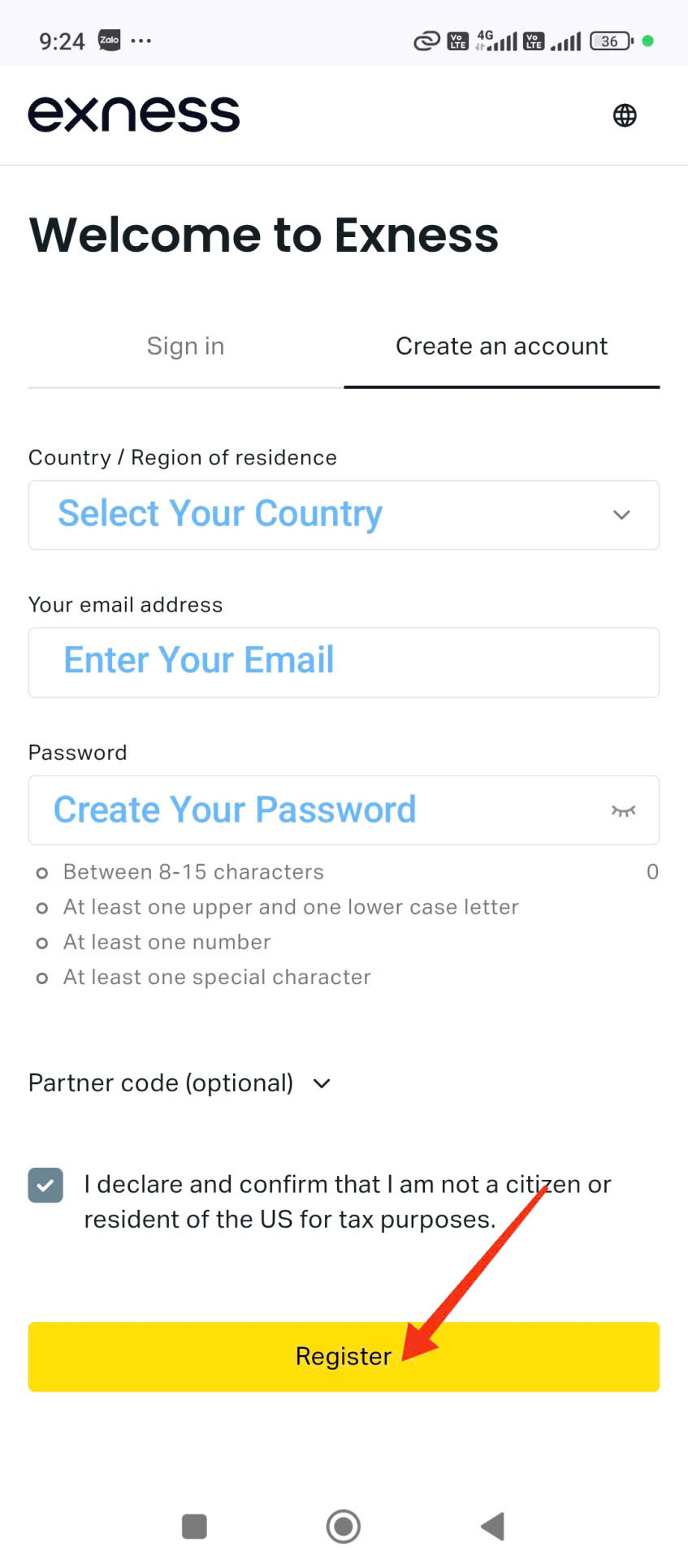Image resolution: width=688 pixels, height=1568 pixels.
Task: Tap the link status bar icon
Action: click(426, 41)
